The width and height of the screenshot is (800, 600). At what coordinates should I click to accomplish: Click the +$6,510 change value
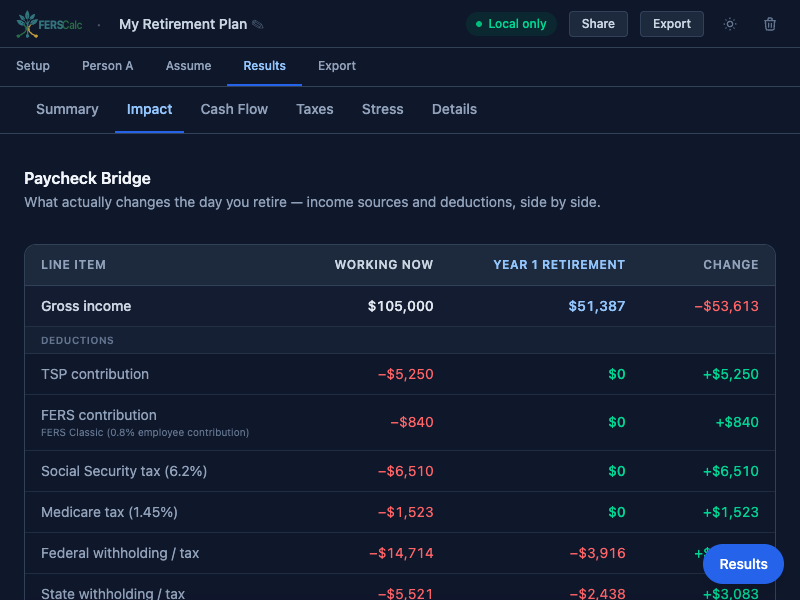pyautogui.click(x=731, y=471)
